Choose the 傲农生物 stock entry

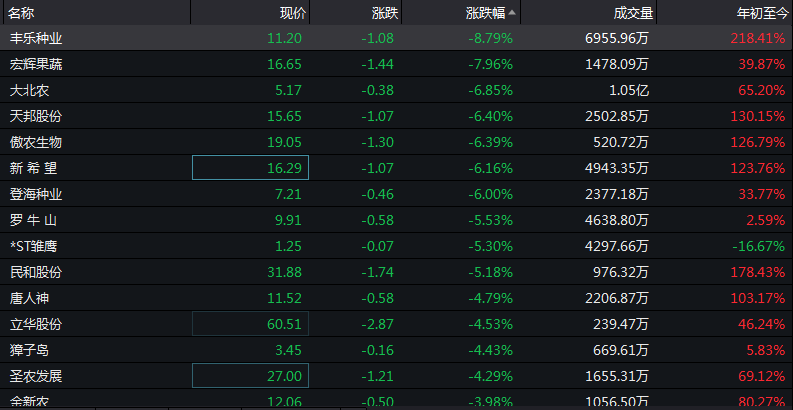click(36, 143)
